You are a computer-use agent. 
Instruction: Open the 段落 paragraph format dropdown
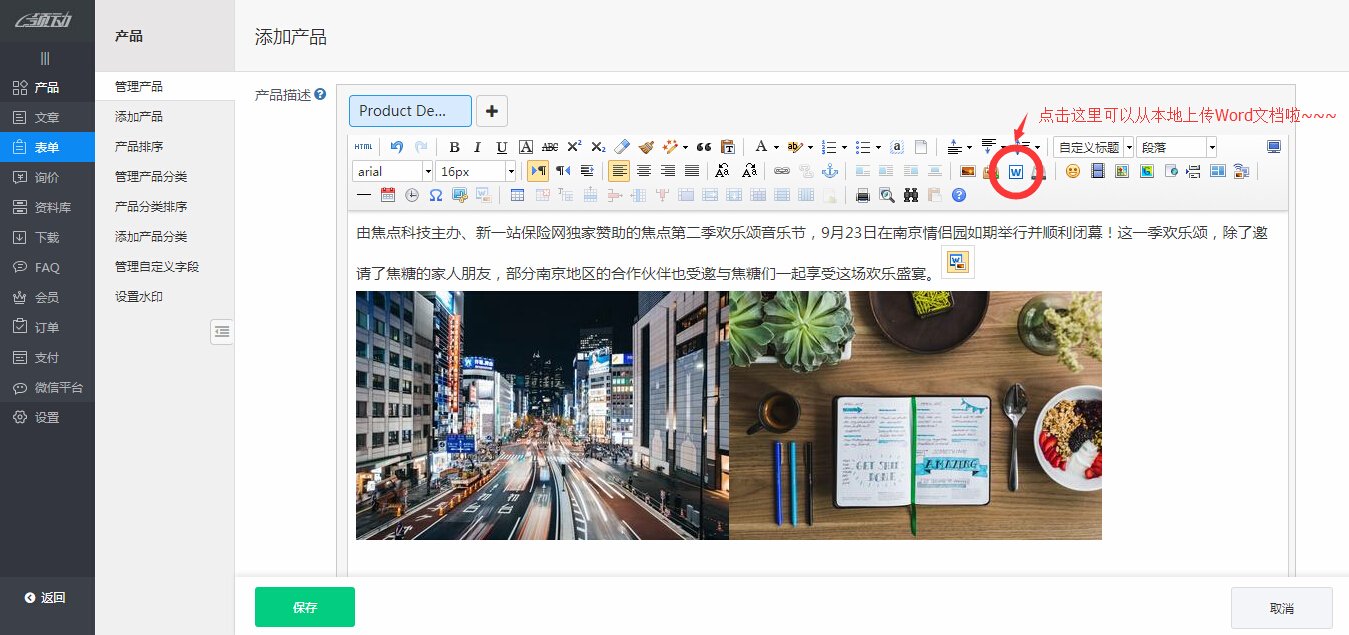[1175, 146]
